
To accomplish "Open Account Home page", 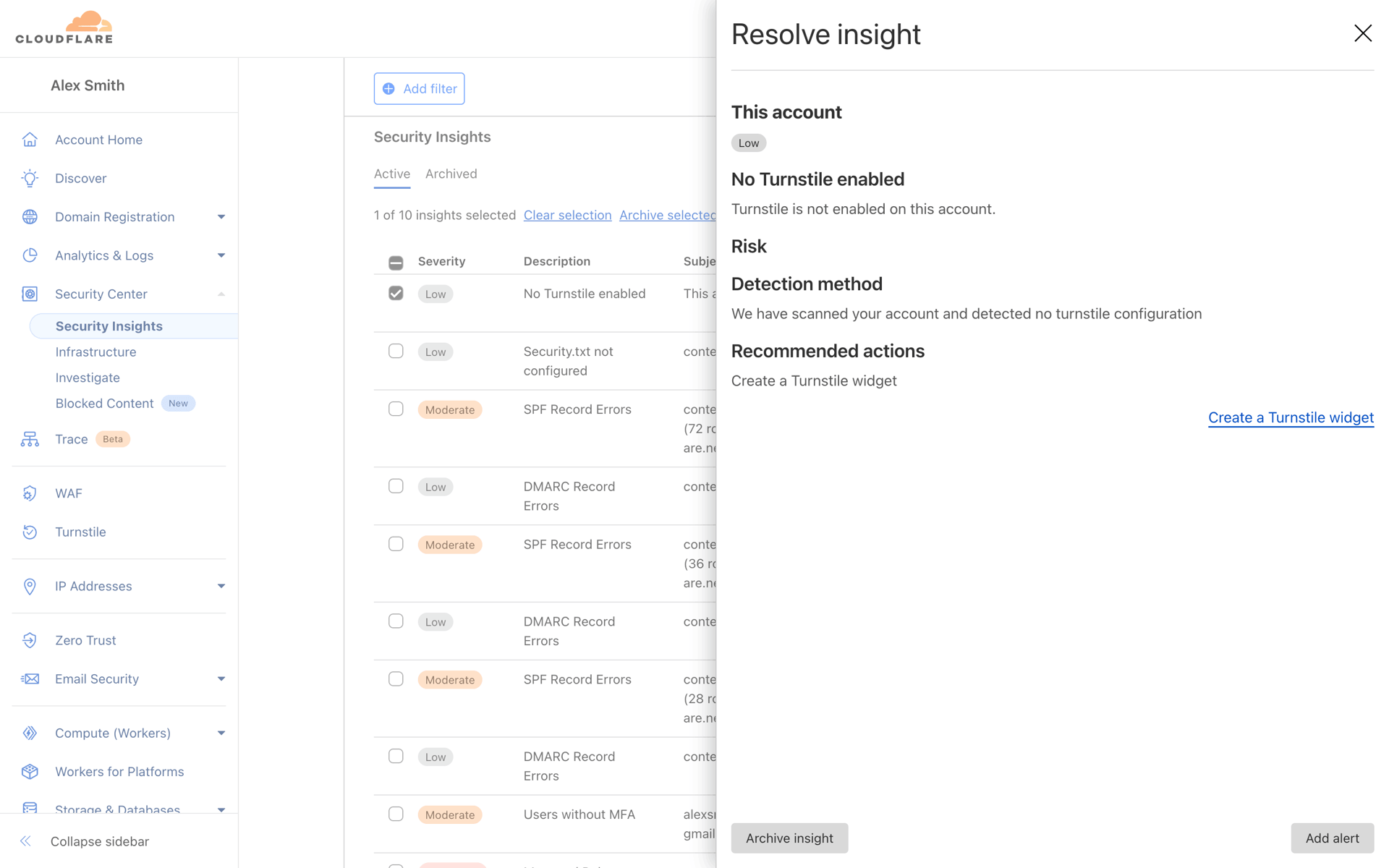I will 98,140.
